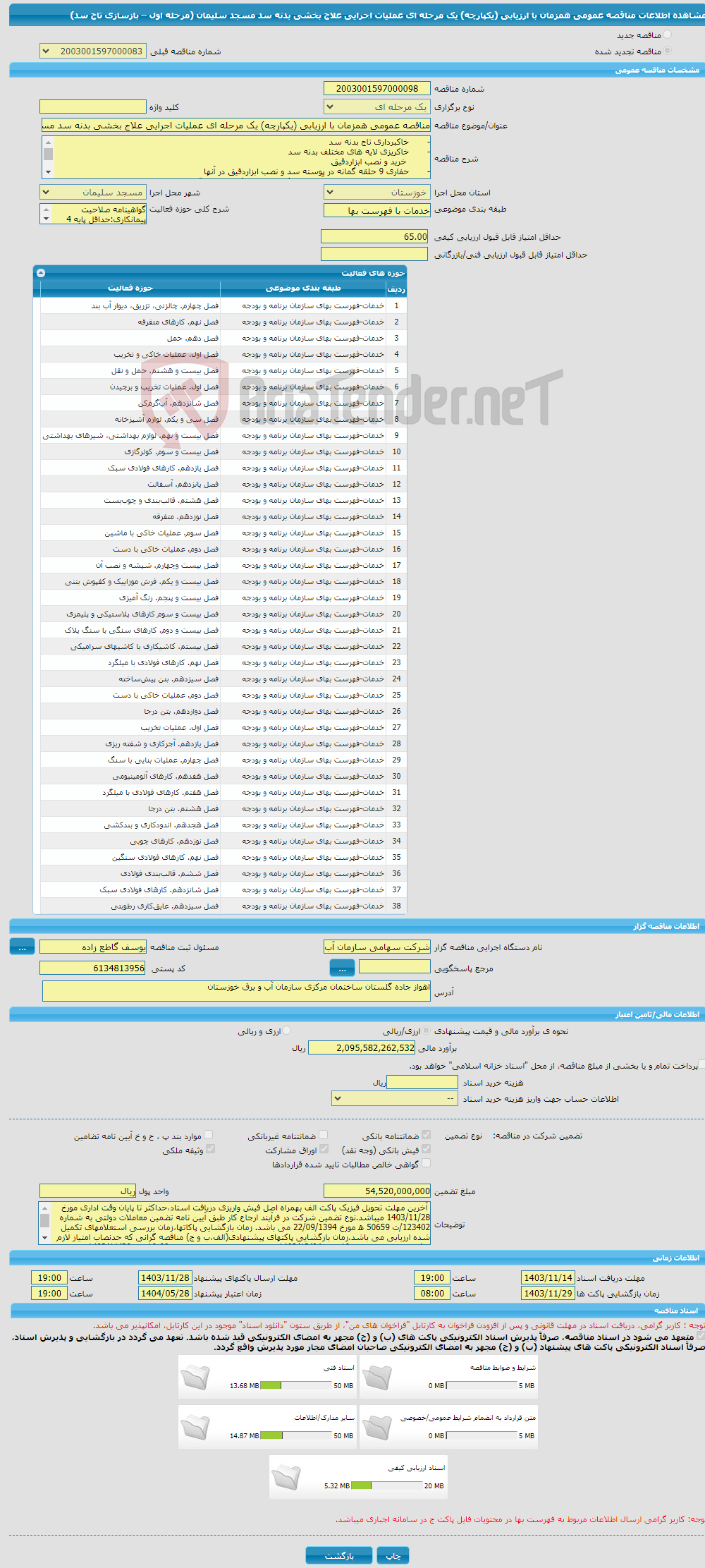Open the شهر محل اجرا dropdown

point(93,192)
